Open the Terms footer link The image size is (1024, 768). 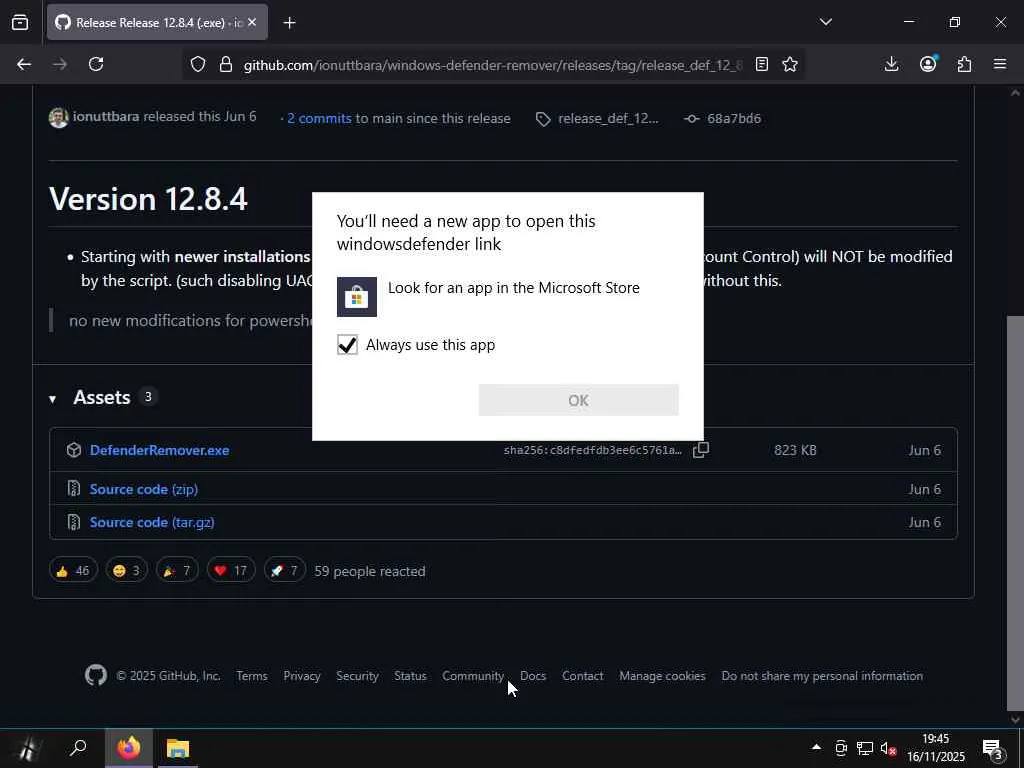pyautogui.click(x=252, y=676)
